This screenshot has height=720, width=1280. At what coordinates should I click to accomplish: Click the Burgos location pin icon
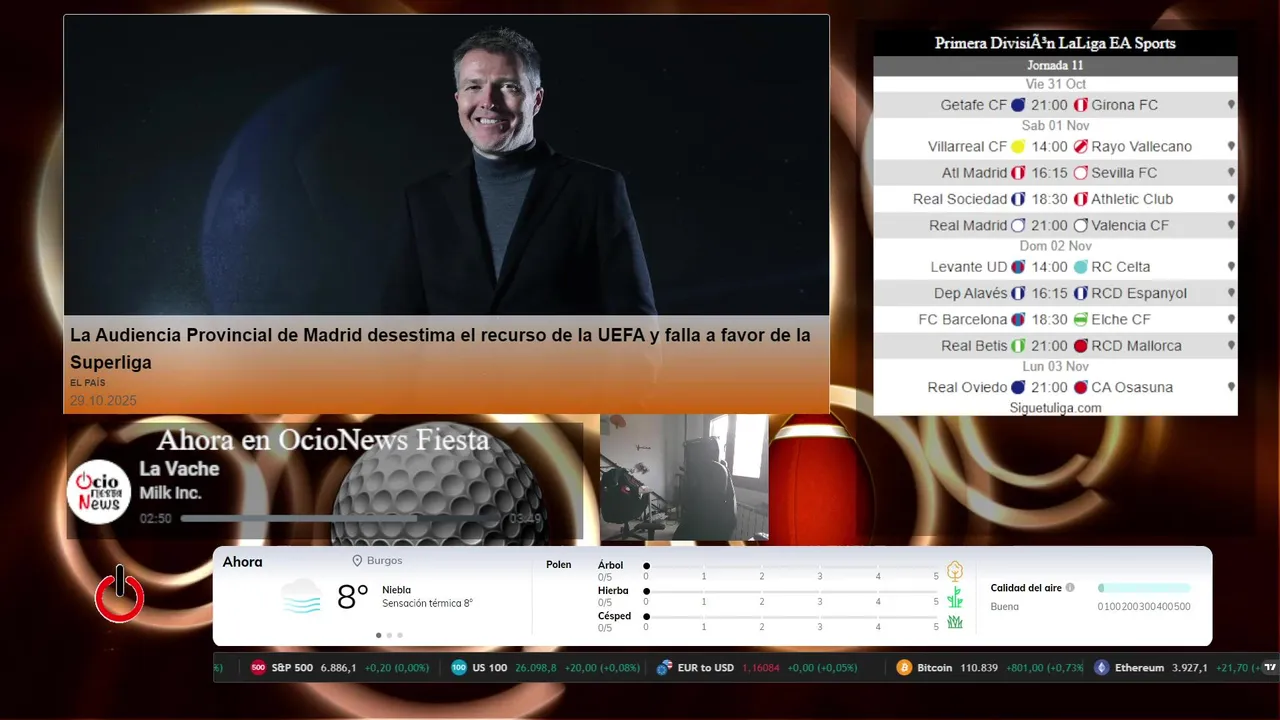pyautogui.click(x=357, y=561)
